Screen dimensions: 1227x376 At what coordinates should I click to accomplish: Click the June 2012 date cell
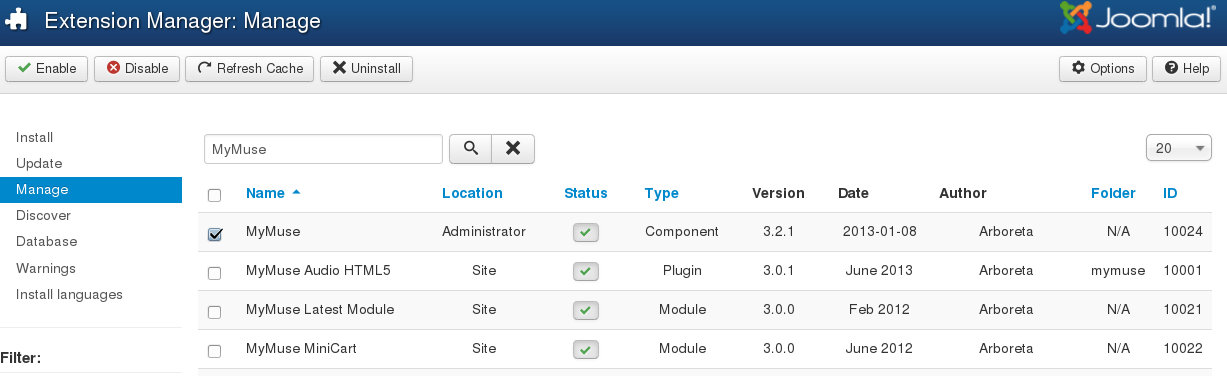pyautogui.click(x=880, y=349)
